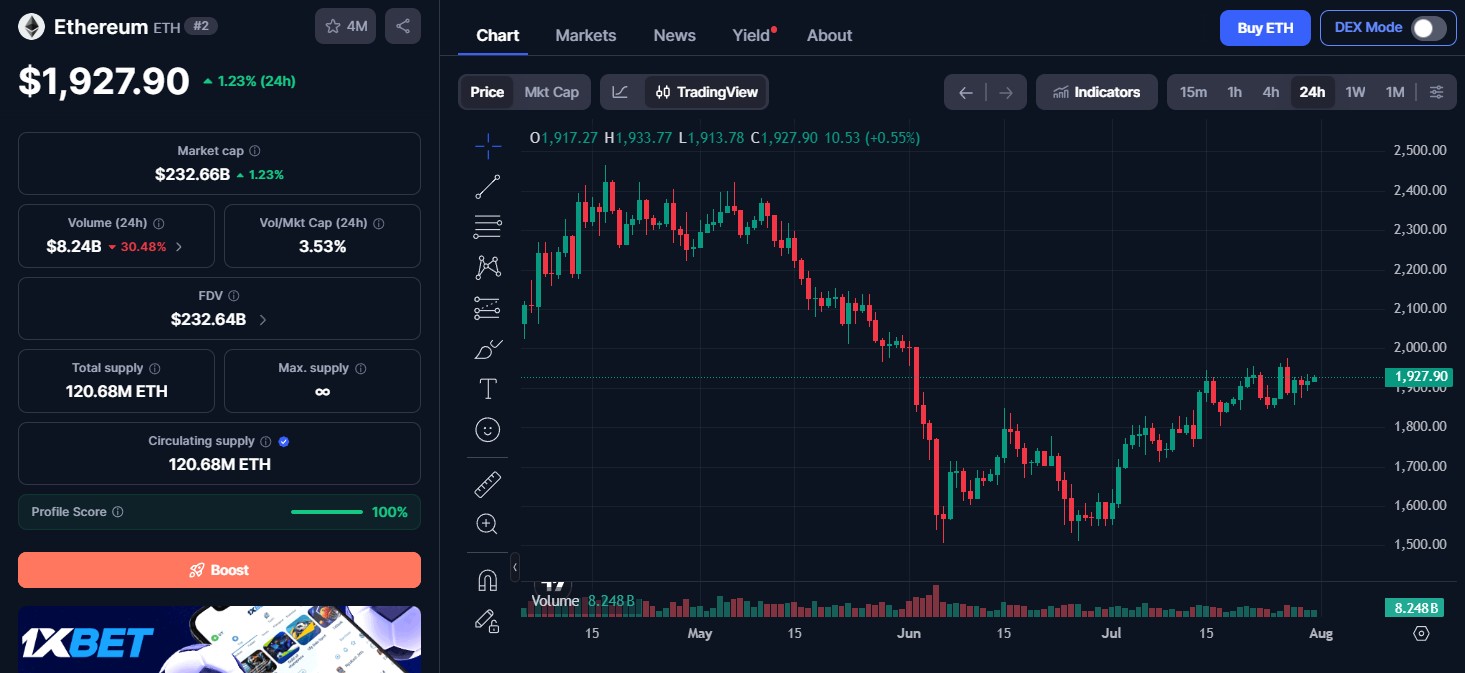Set chart interval to 24h
Viewport: 1465px width, 673px height.
pyautogui.click(x=1312, y=92)
